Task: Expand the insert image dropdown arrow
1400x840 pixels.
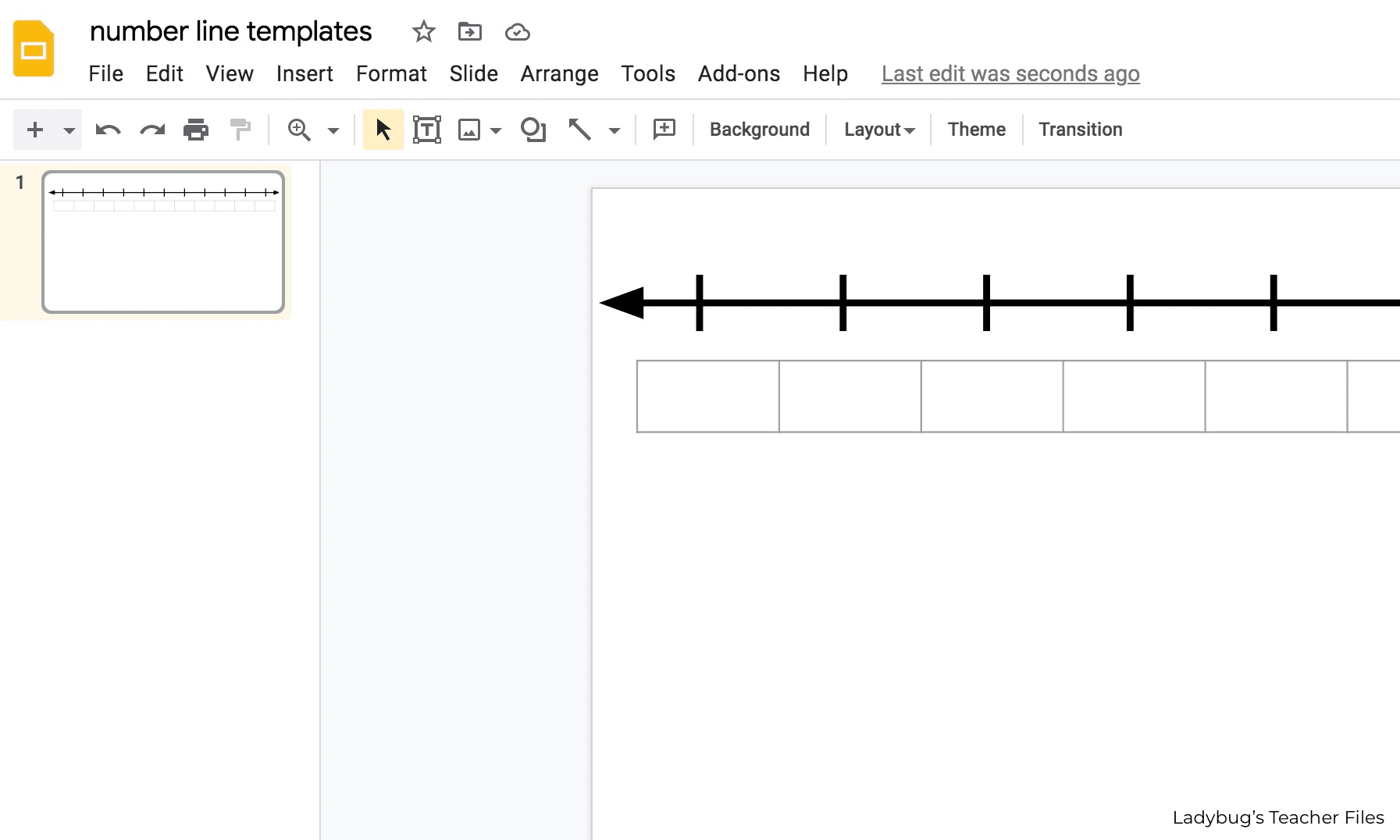Action: tap(496, 130)
